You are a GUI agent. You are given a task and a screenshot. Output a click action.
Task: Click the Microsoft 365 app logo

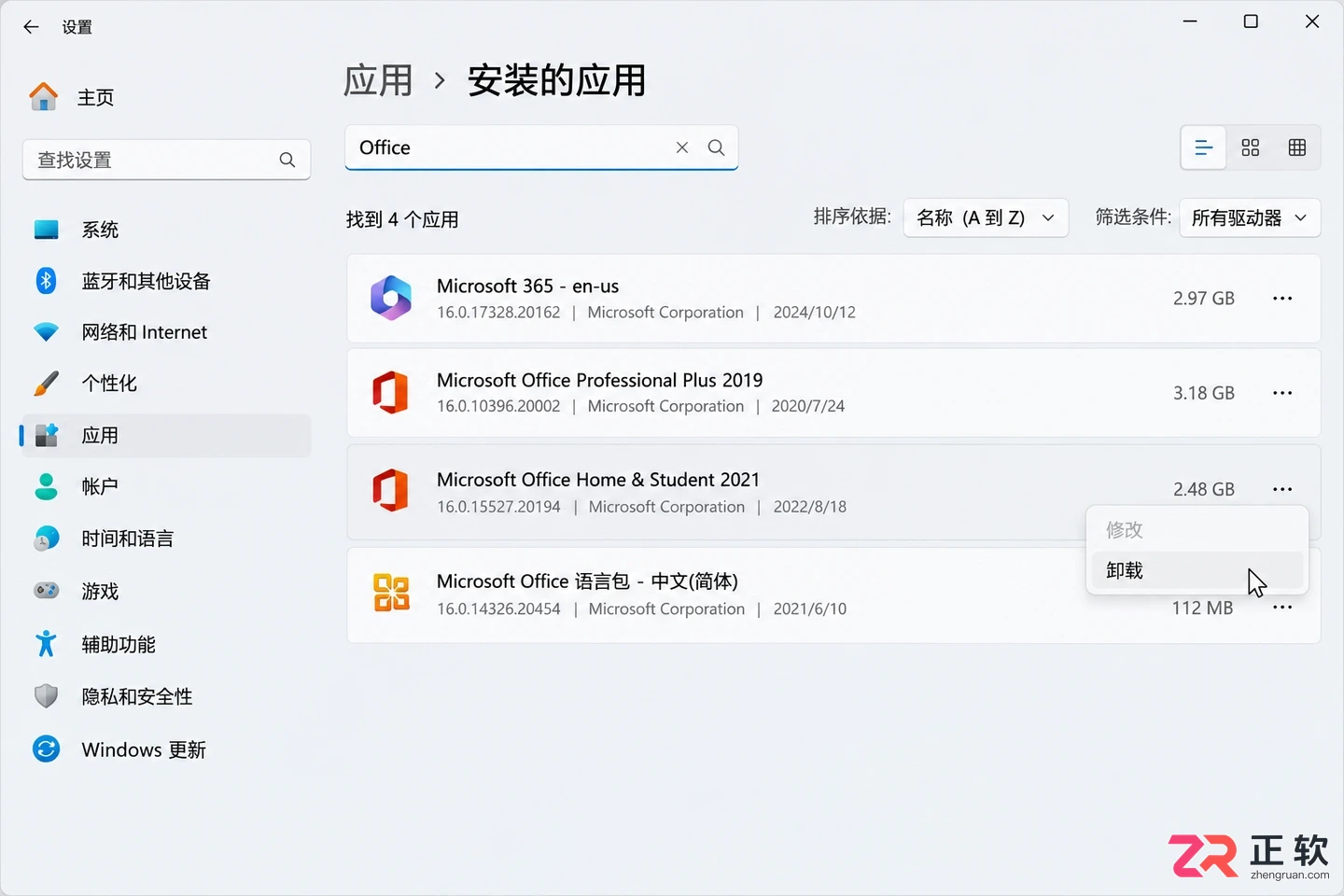[x=391, y=299]
